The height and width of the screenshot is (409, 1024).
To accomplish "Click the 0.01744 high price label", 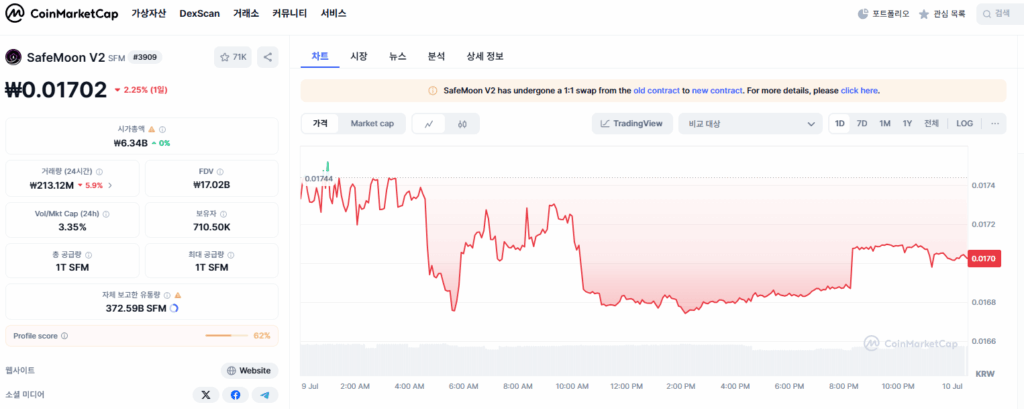I will click(x=318, y=178).
